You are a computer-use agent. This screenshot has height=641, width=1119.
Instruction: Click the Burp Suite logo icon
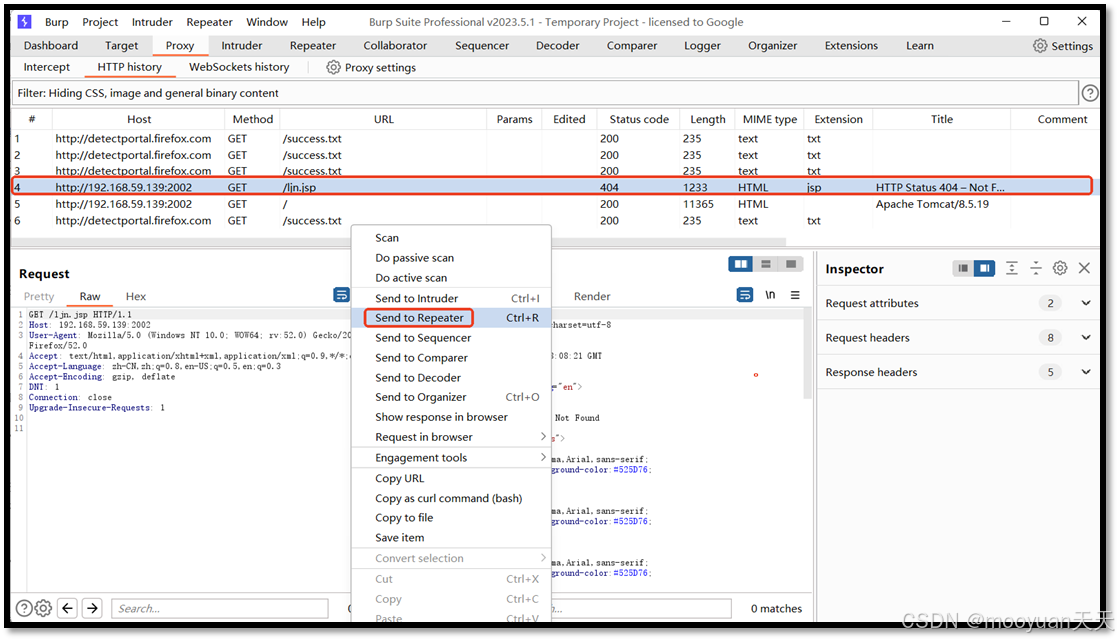click(24, 22)
